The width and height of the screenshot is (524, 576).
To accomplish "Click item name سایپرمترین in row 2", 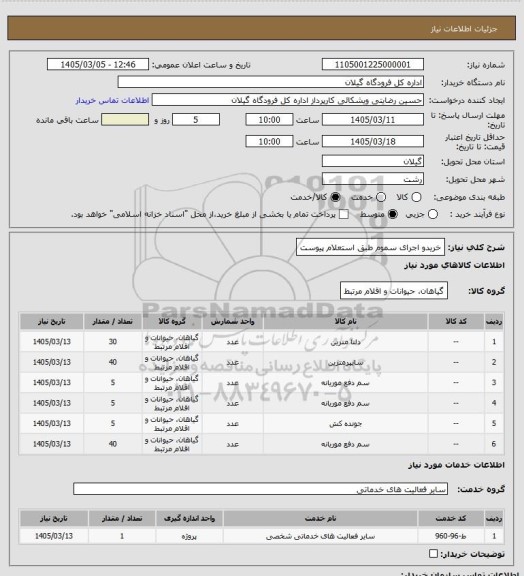I will click(x=345, y=363).
